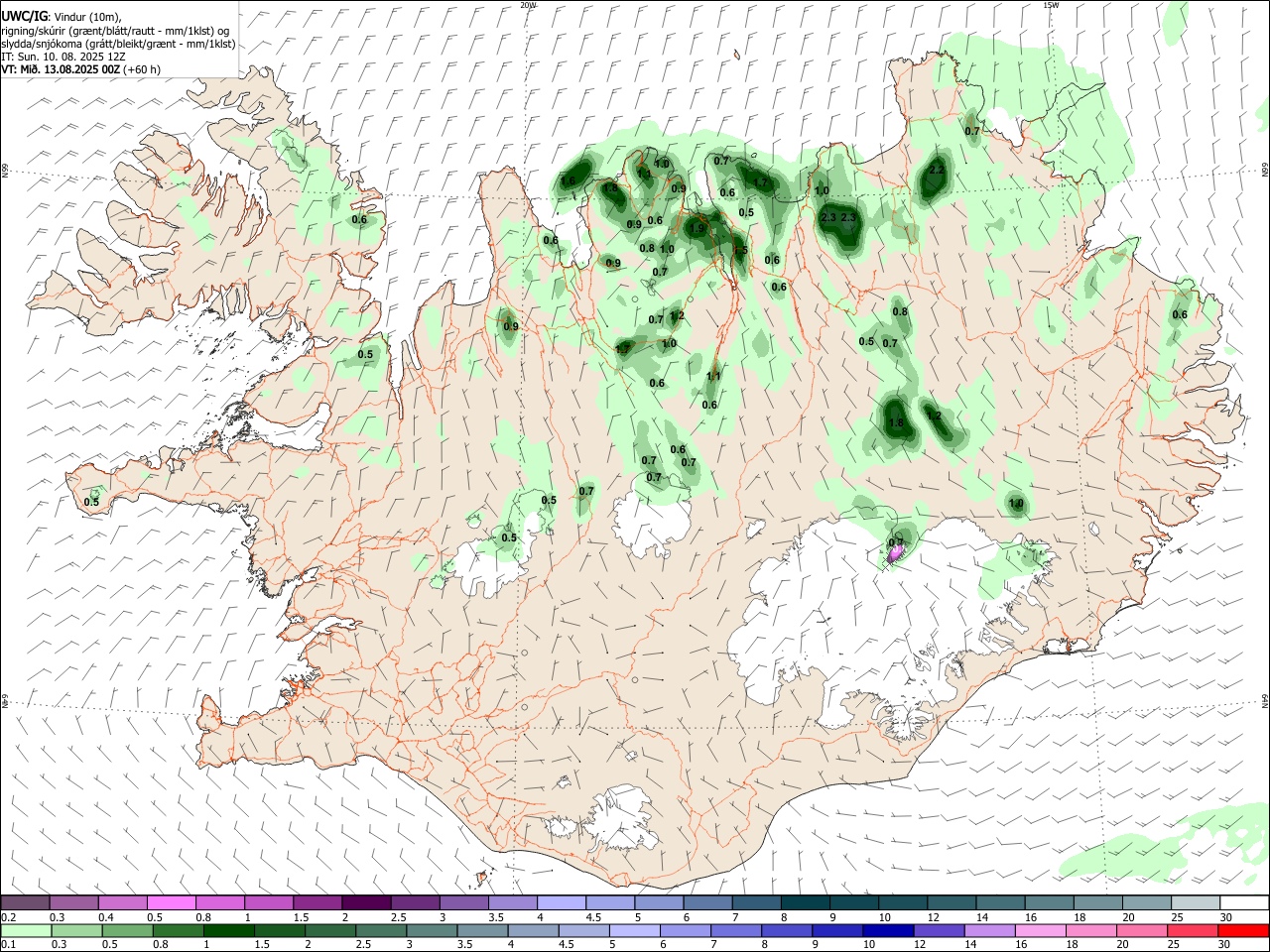The width and height of the screenshot is (1270, 952).
Task: Click the top-row legend swatch starting at 0.2
Action: (25, 902)
